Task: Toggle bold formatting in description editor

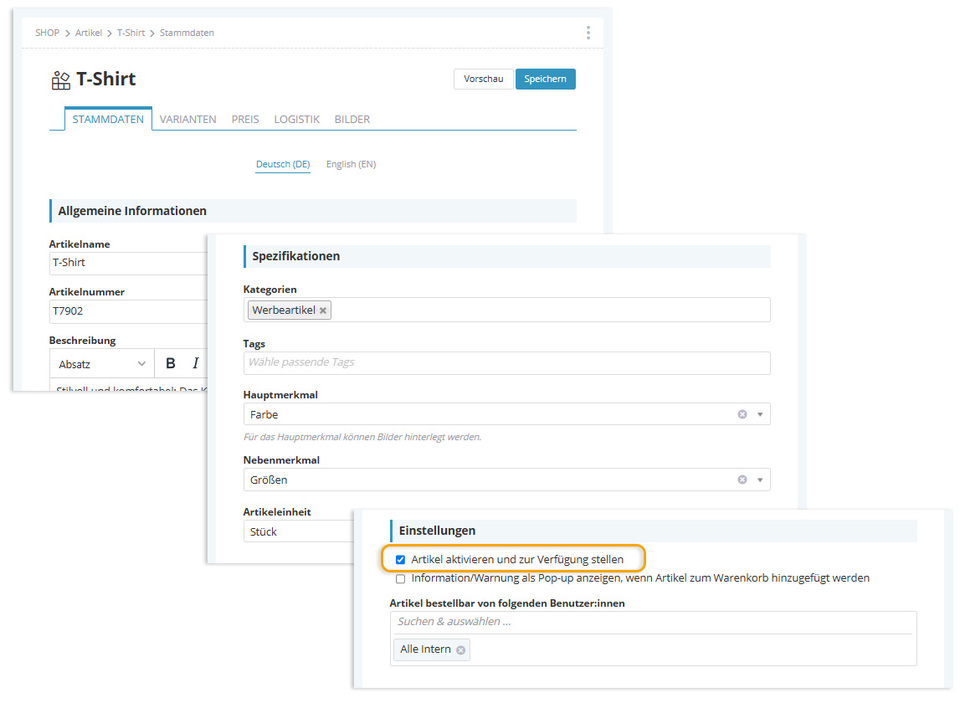Action: click(x=171, y=364)
